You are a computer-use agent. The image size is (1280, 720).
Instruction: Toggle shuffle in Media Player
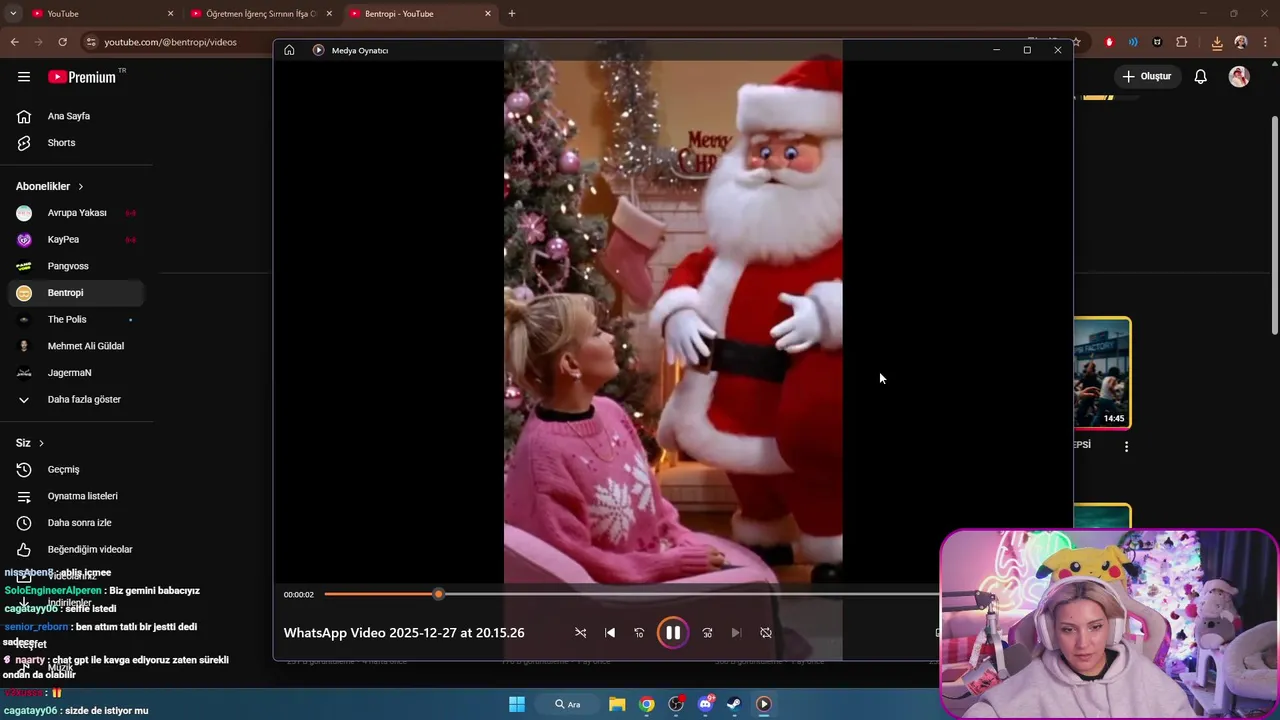(581, 633)
